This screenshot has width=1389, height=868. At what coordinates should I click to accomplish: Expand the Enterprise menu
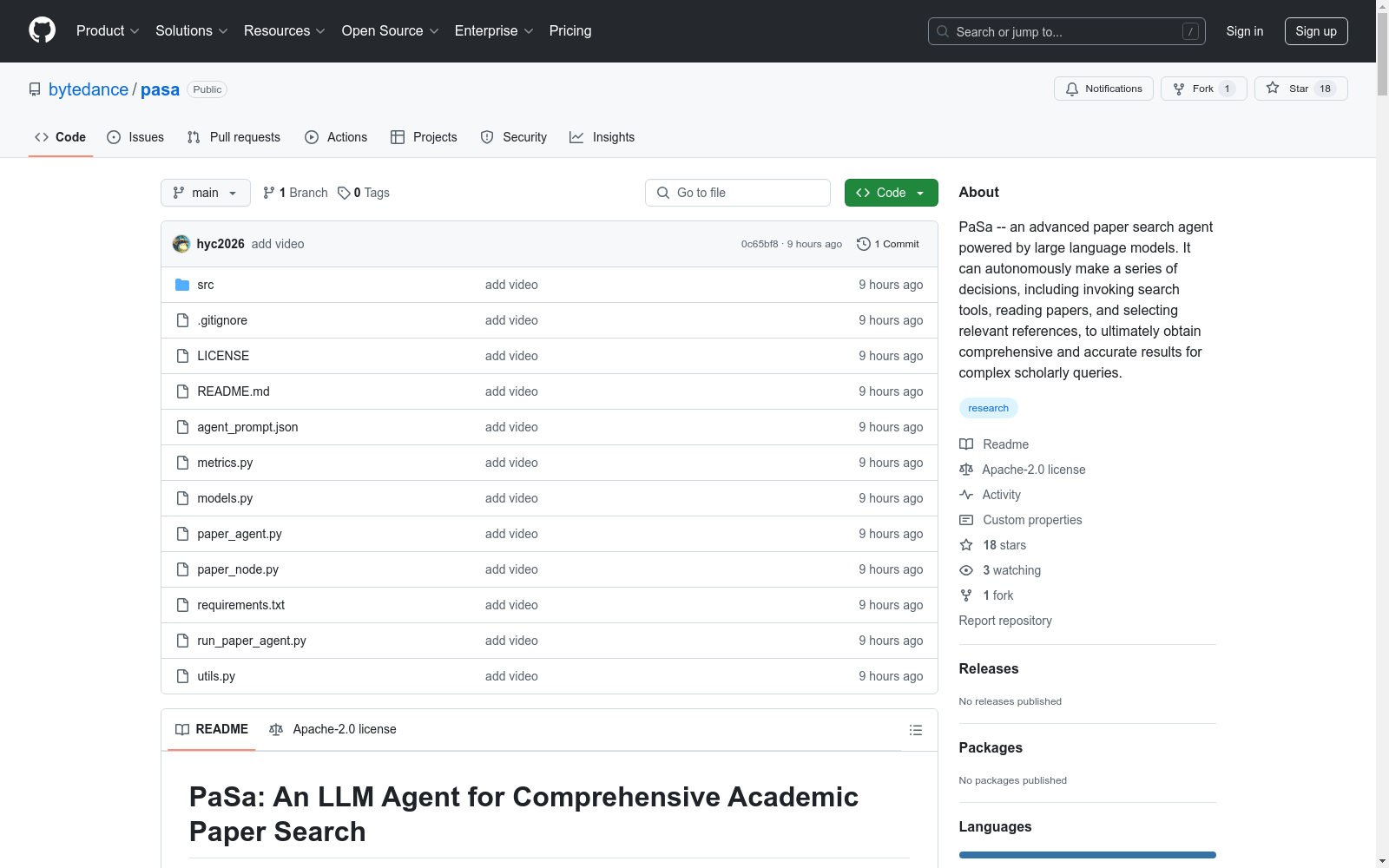(x=494, y=31)
